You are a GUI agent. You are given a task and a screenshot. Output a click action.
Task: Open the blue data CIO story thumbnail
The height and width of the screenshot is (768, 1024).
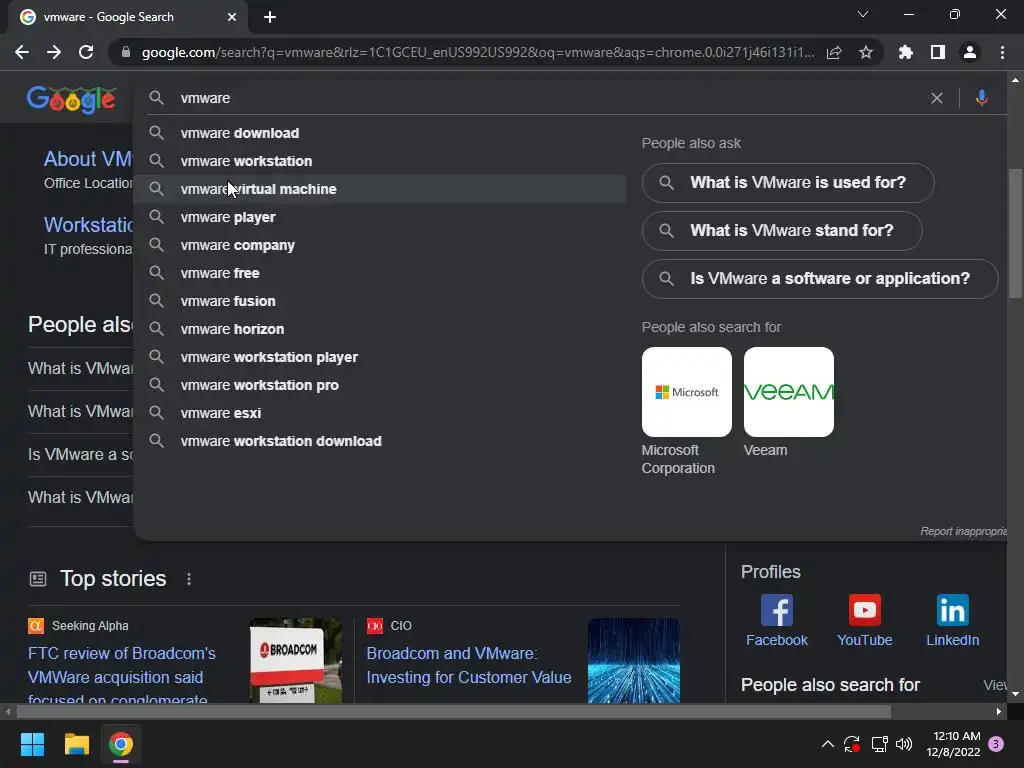click(x=633, y=660)
